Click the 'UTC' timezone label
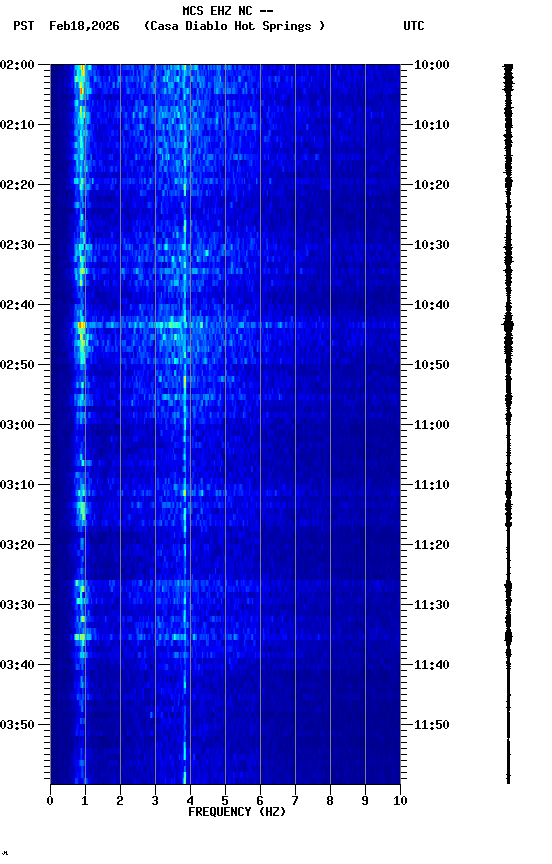This screenshot has height=864, width=552. click(x=414, y=26)
